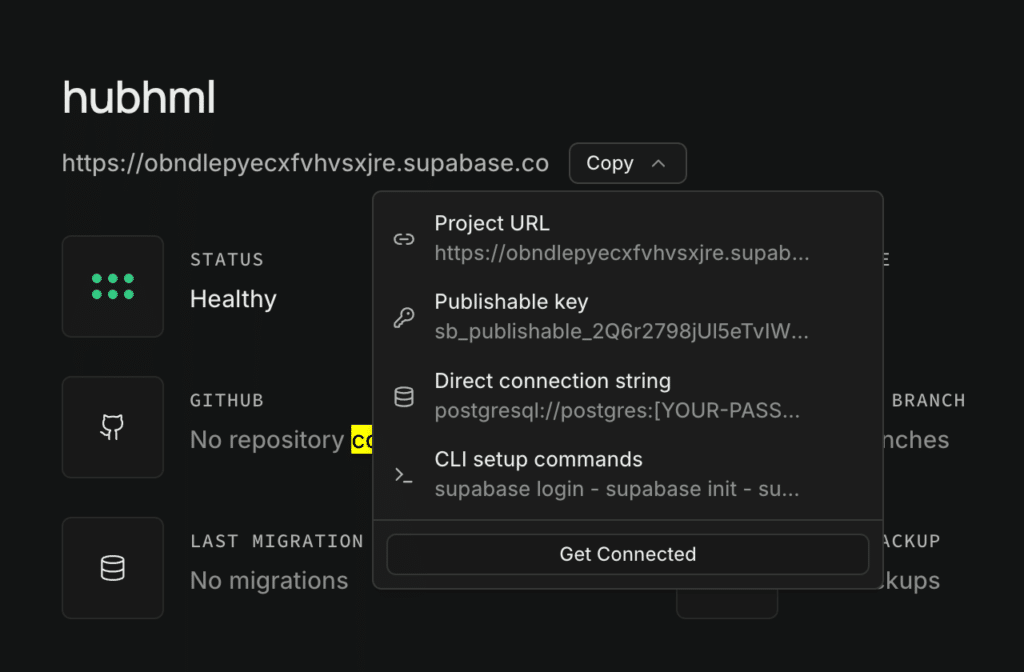Image resolution: width=1024 pixels, height=672 pixels.
Task: Click the Healthy status text
Action: click(233, 299)
